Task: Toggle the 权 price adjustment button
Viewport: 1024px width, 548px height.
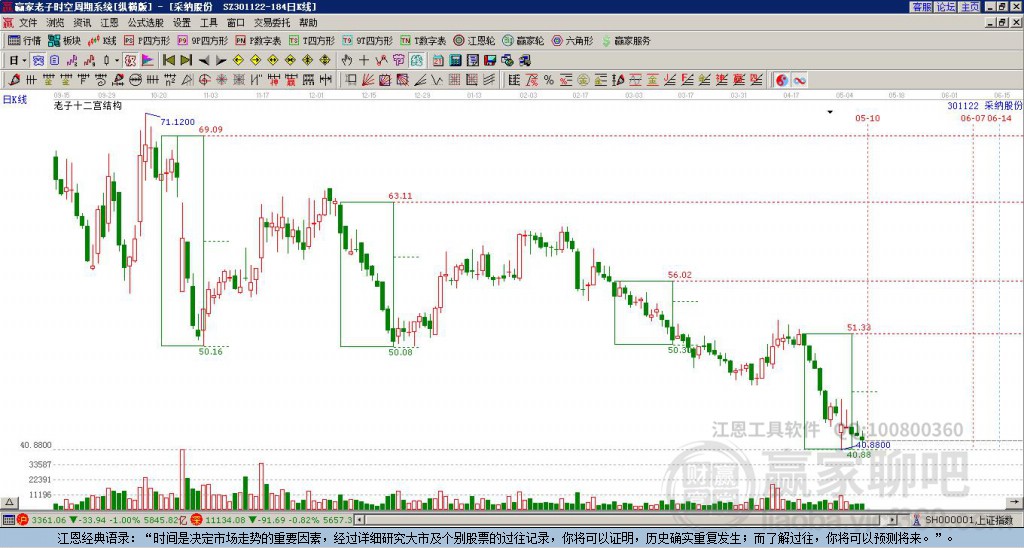Action: (x=130, y=61)
